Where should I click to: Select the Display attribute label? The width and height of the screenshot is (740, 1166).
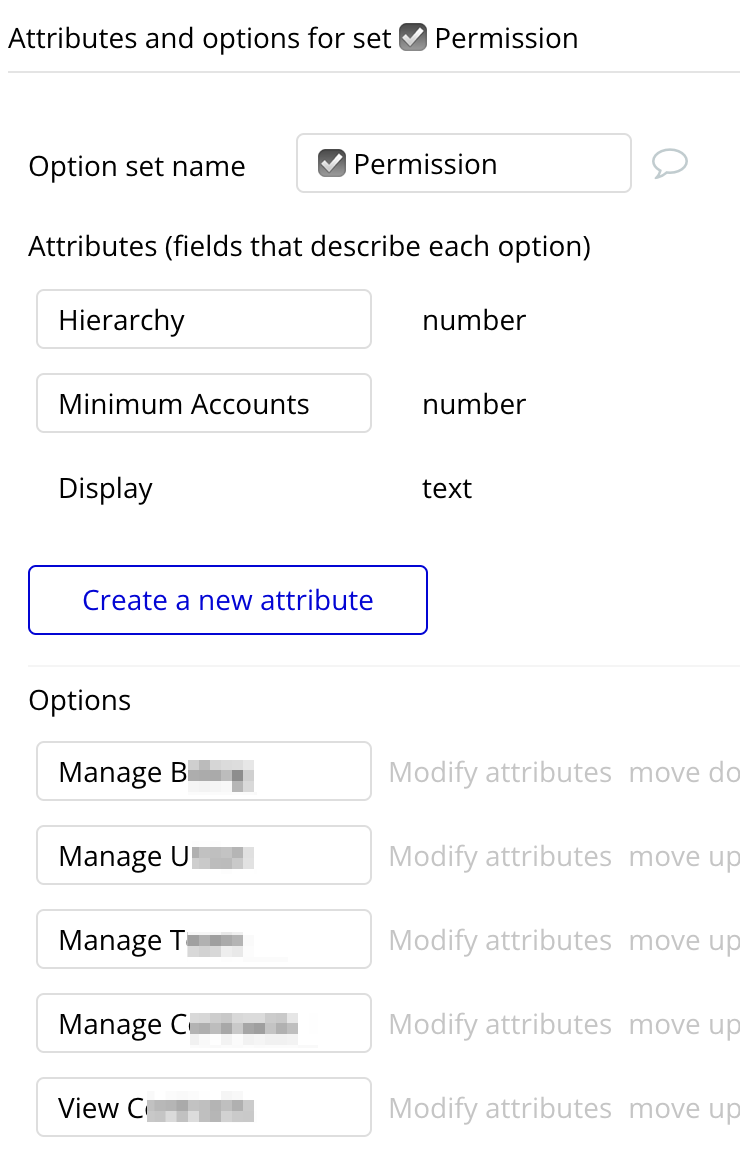(106, 489)
